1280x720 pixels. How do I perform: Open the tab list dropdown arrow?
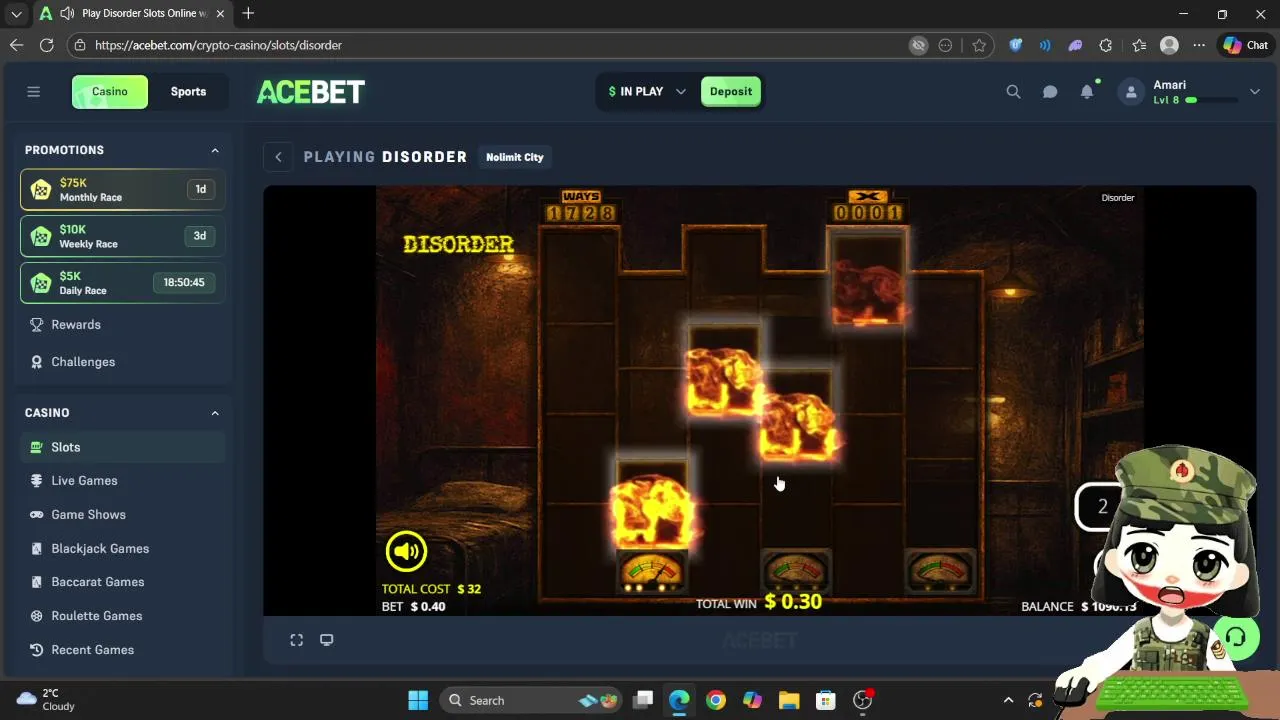16,14
